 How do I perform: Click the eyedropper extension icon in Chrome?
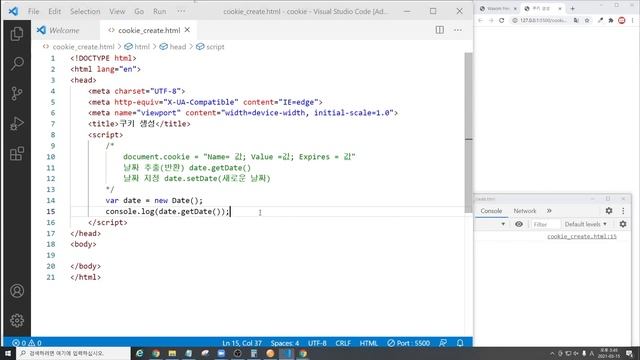tap(600, 20)
